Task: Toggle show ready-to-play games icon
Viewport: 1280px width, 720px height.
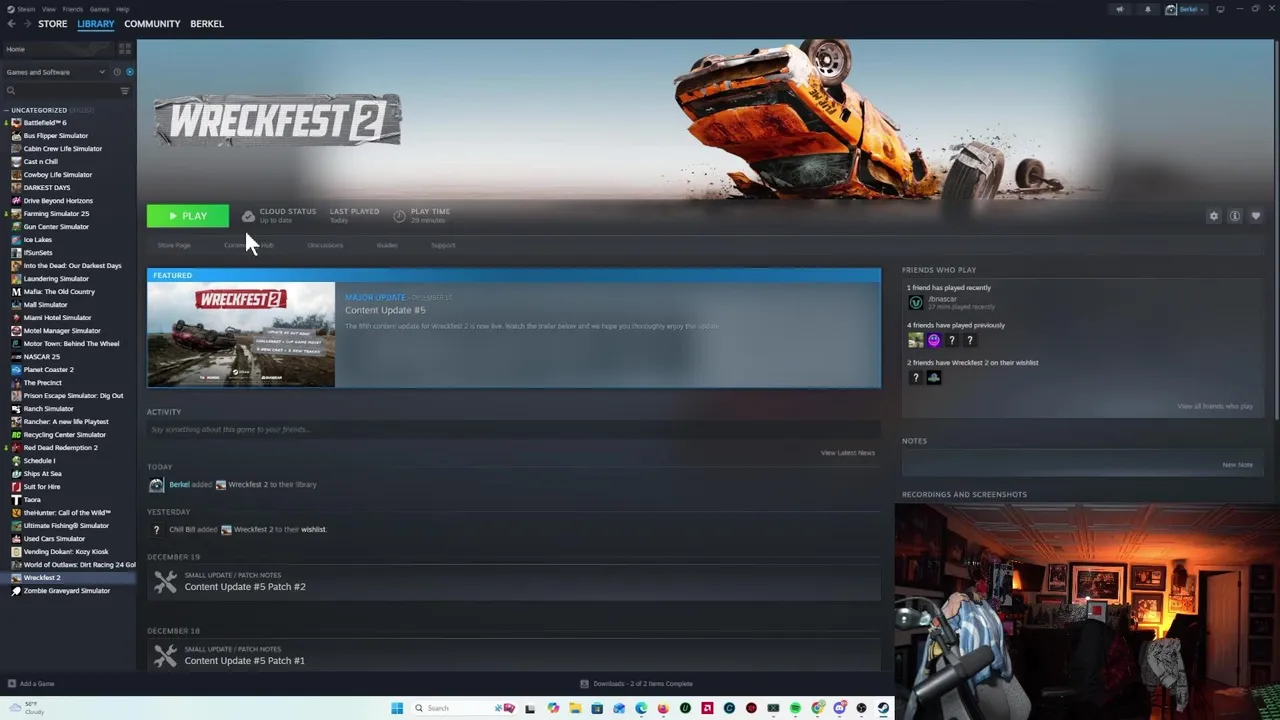Action: 129,72
